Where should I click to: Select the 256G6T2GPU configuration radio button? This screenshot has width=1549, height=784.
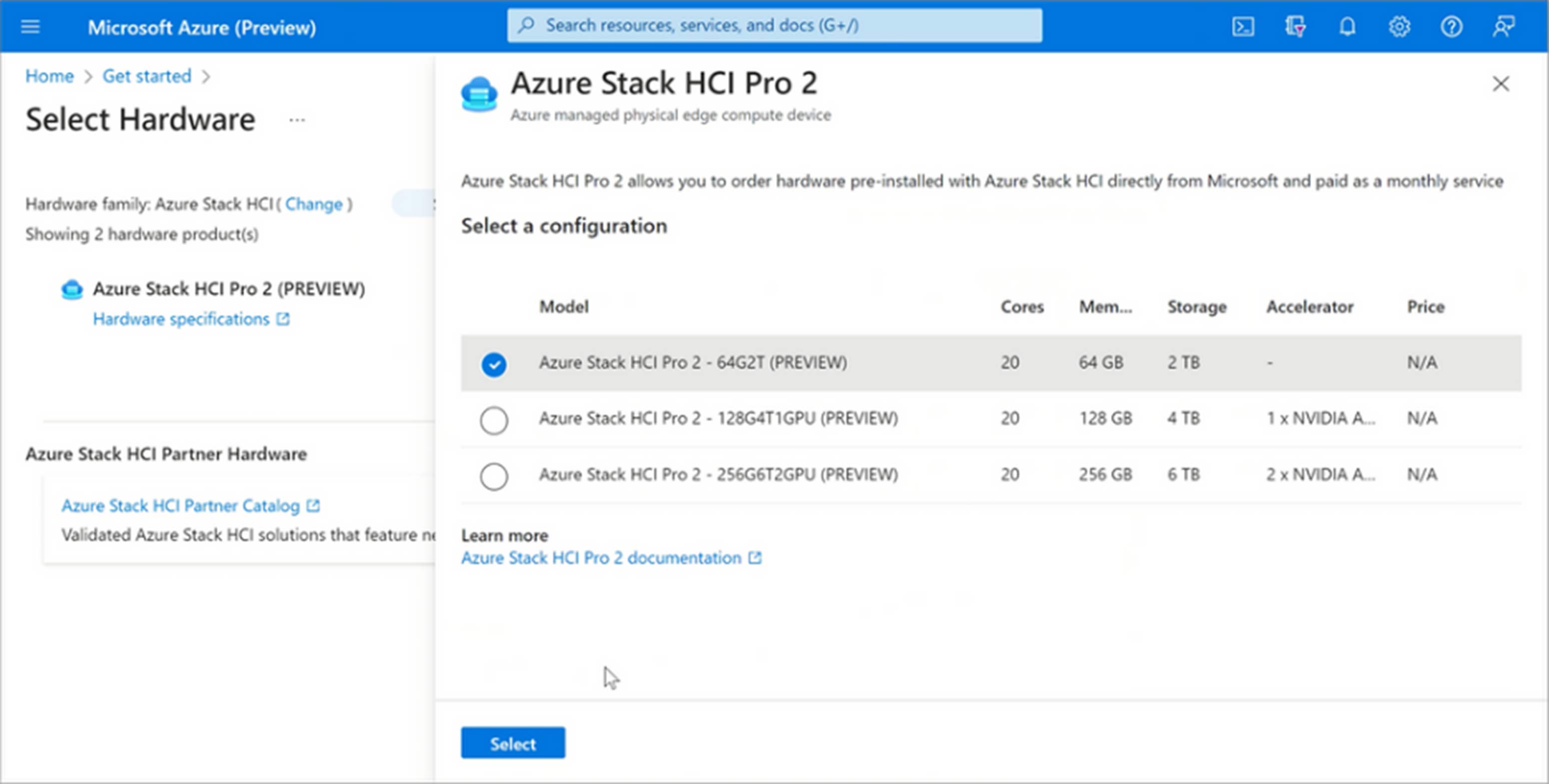pyautogui.click(x=494, y=476)
